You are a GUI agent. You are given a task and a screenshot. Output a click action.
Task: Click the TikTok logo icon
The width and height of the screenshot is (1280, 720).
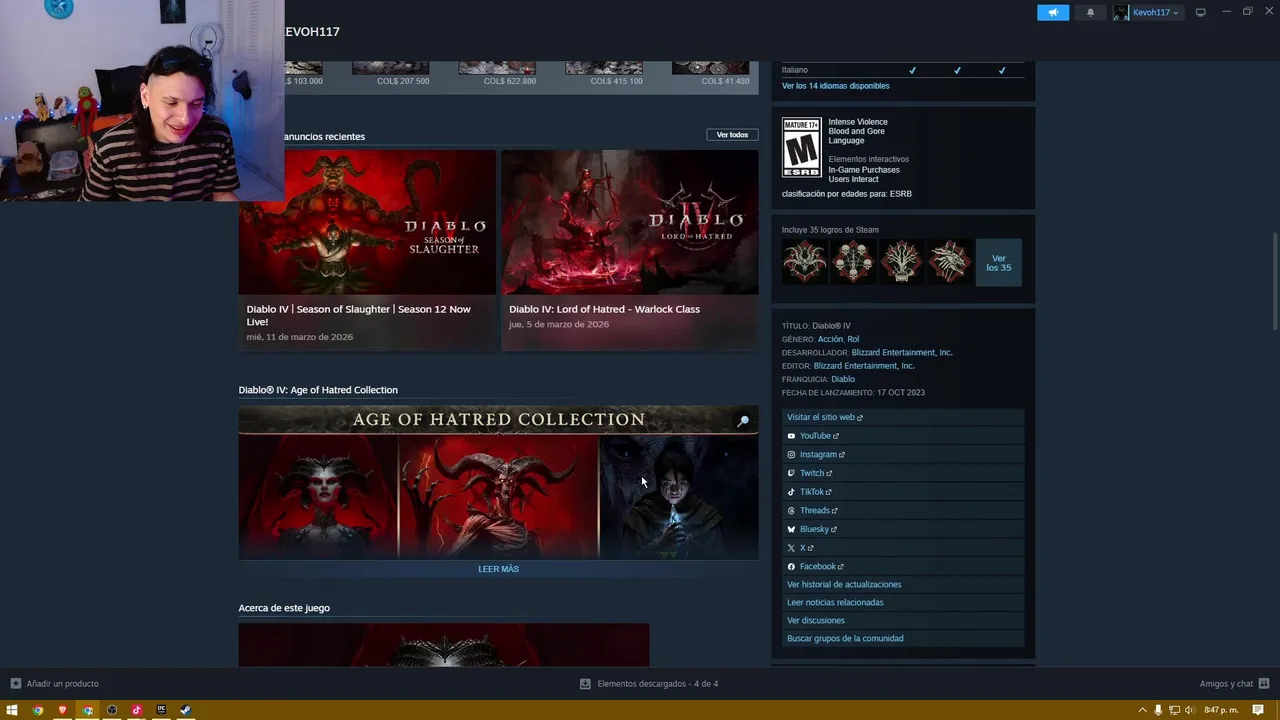click(x=791, y=492)
